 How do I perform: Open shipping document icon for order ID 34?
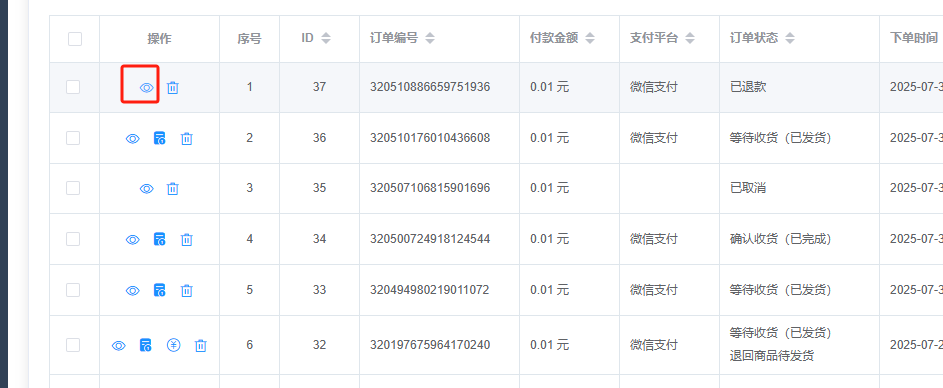[159, 239]
